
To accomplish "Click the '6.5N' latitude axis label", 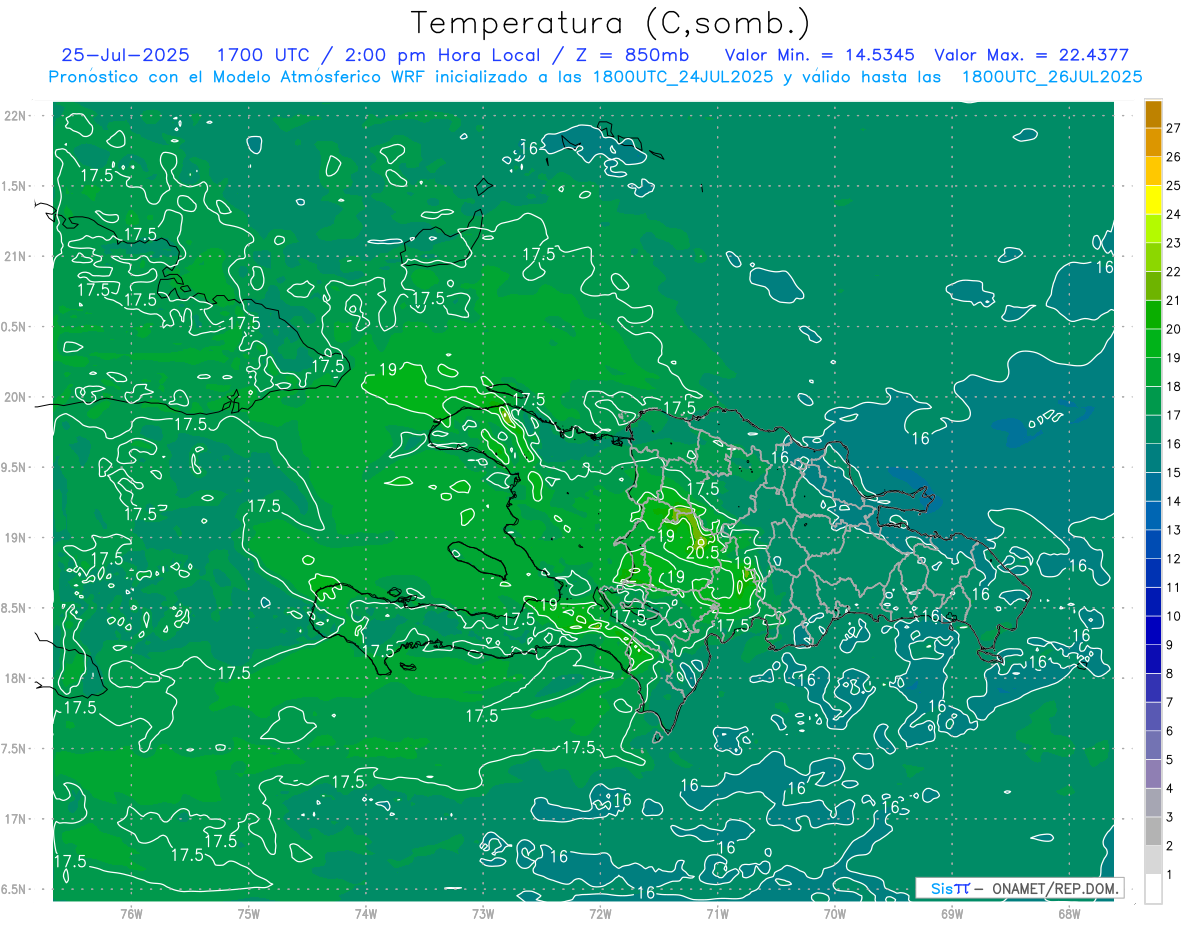I will 15,889.
